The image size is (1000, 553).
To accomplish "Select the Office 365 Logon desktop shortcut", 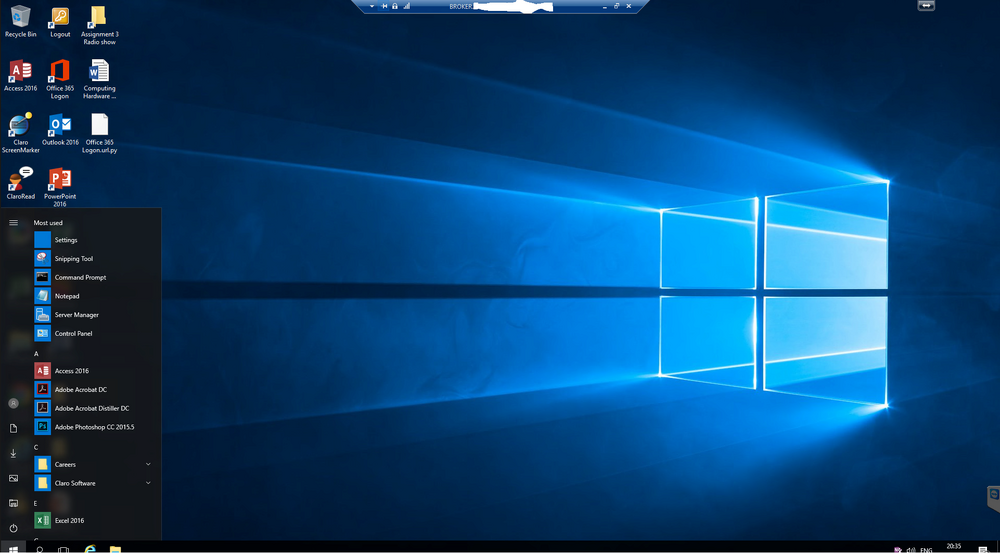I will [60, 79].
